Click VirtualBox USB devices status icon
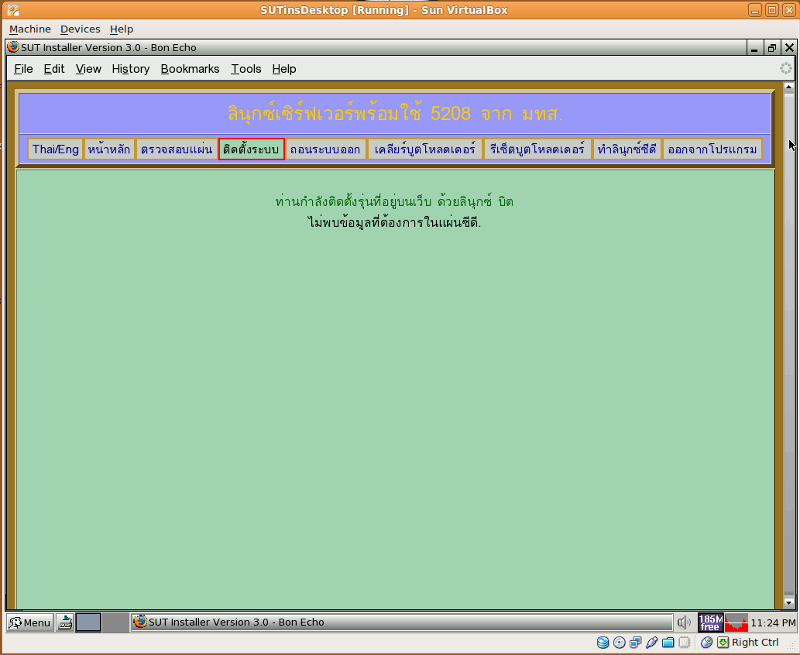This screenshot has width=800, height=655. [x=652, y=642]
